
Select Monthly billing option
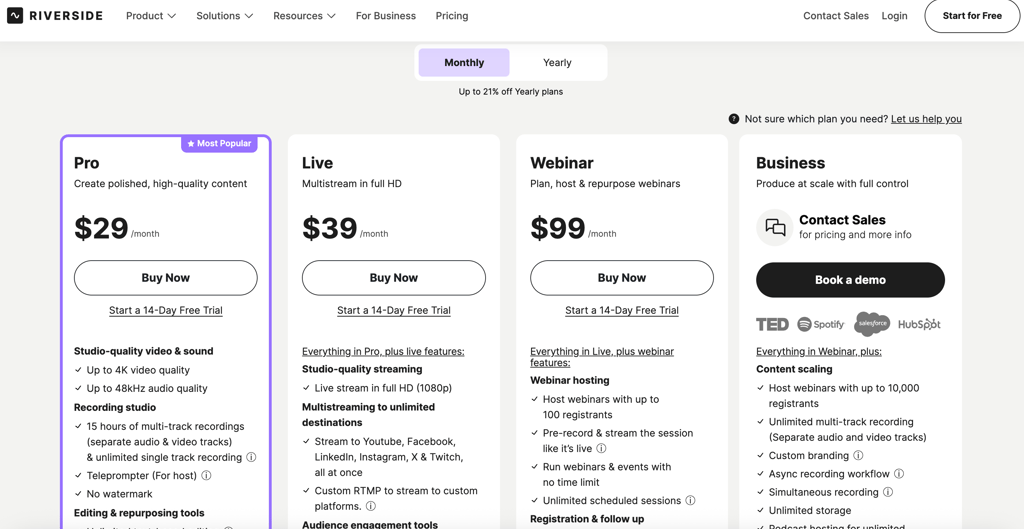click(x=464, y=63)
